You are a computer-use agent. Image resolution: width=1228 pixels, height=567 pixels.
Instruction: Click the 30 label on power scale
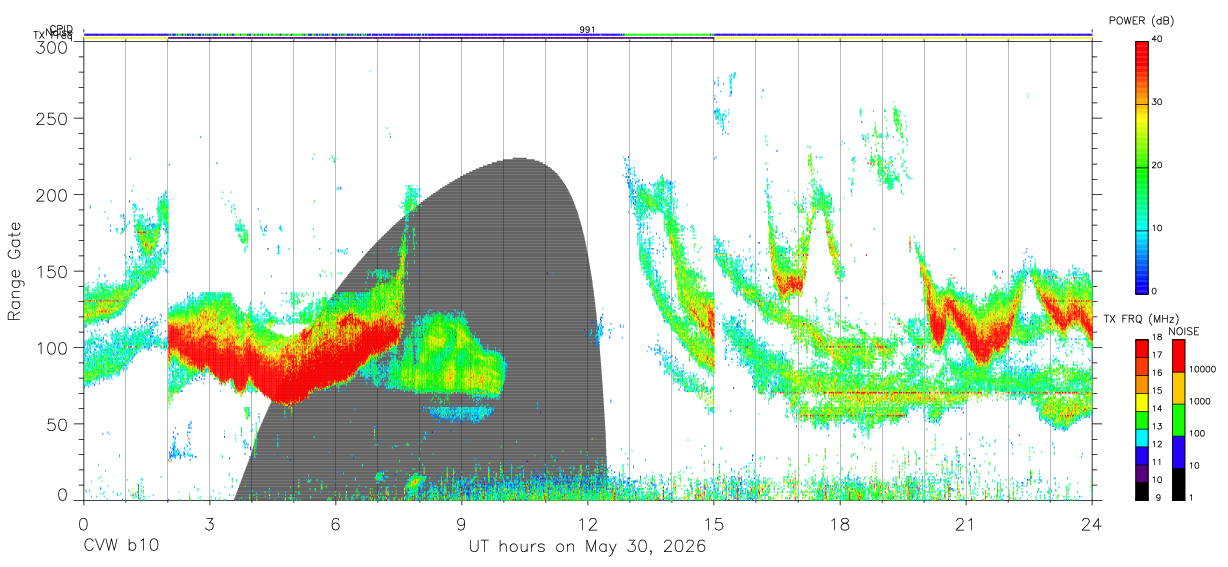click(x=1158, y=102)
